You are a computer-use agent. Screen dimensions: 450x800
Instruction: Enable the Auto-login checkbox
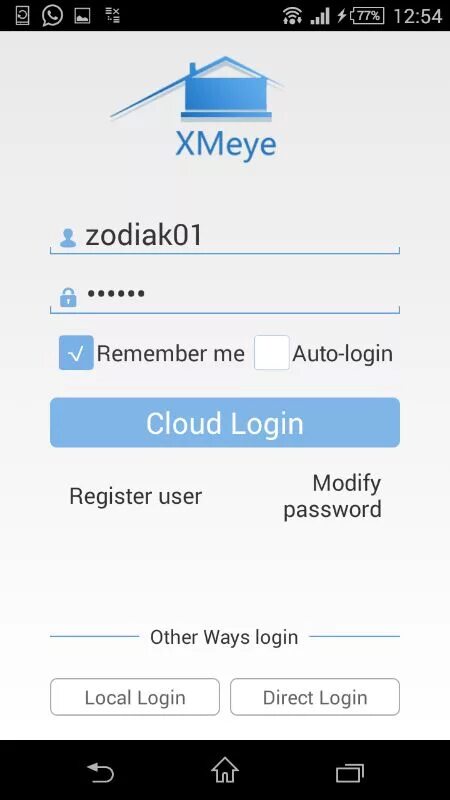click(272, 353)
